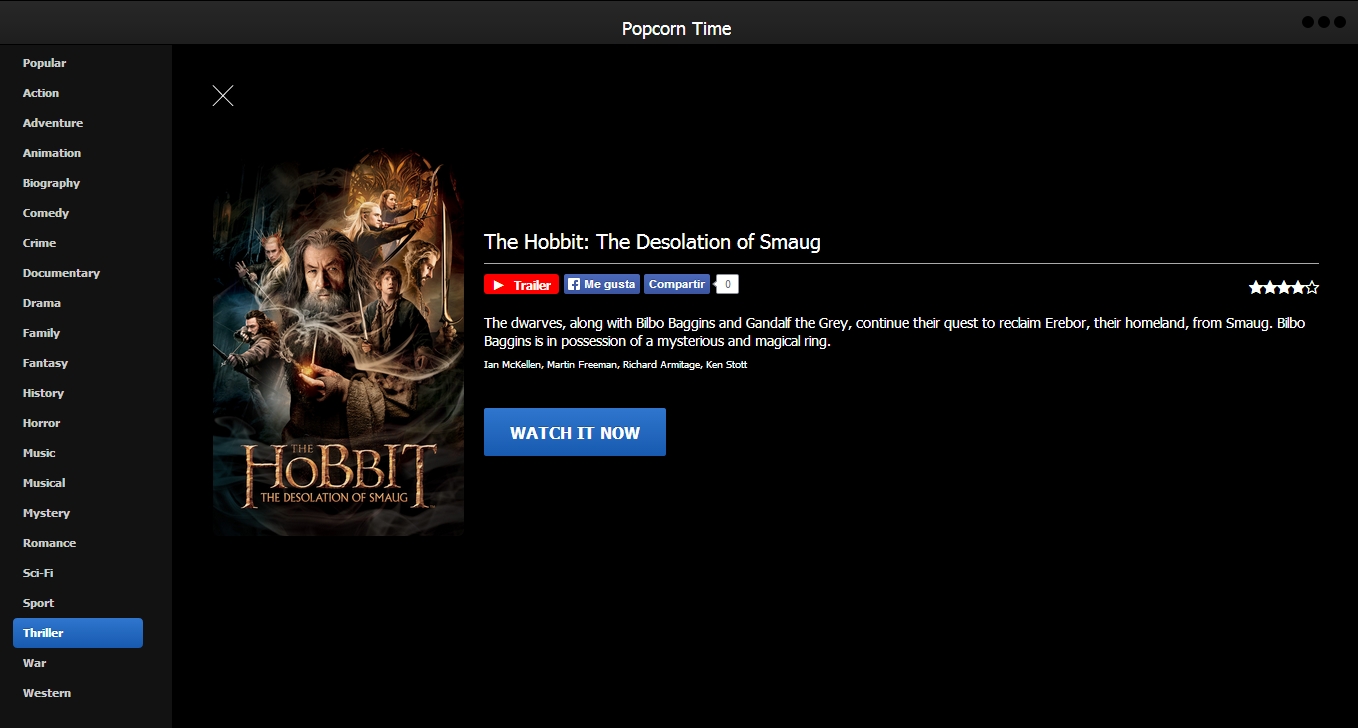Click the Facebook Me gusta button
Screen dimensions: 1358x728
click(x=601, y=284)
